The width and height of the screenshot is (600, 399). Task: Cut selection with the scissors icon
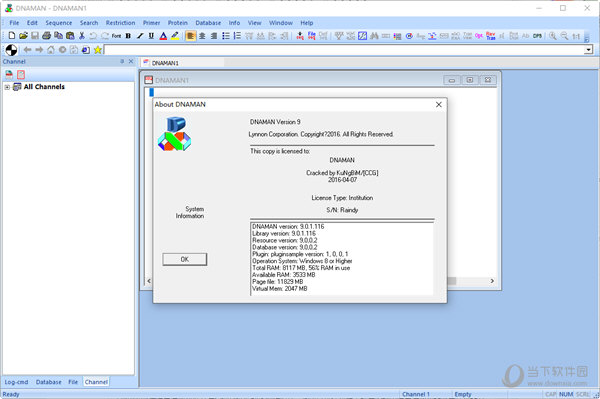pyautogui.click(x=82, y=36)
